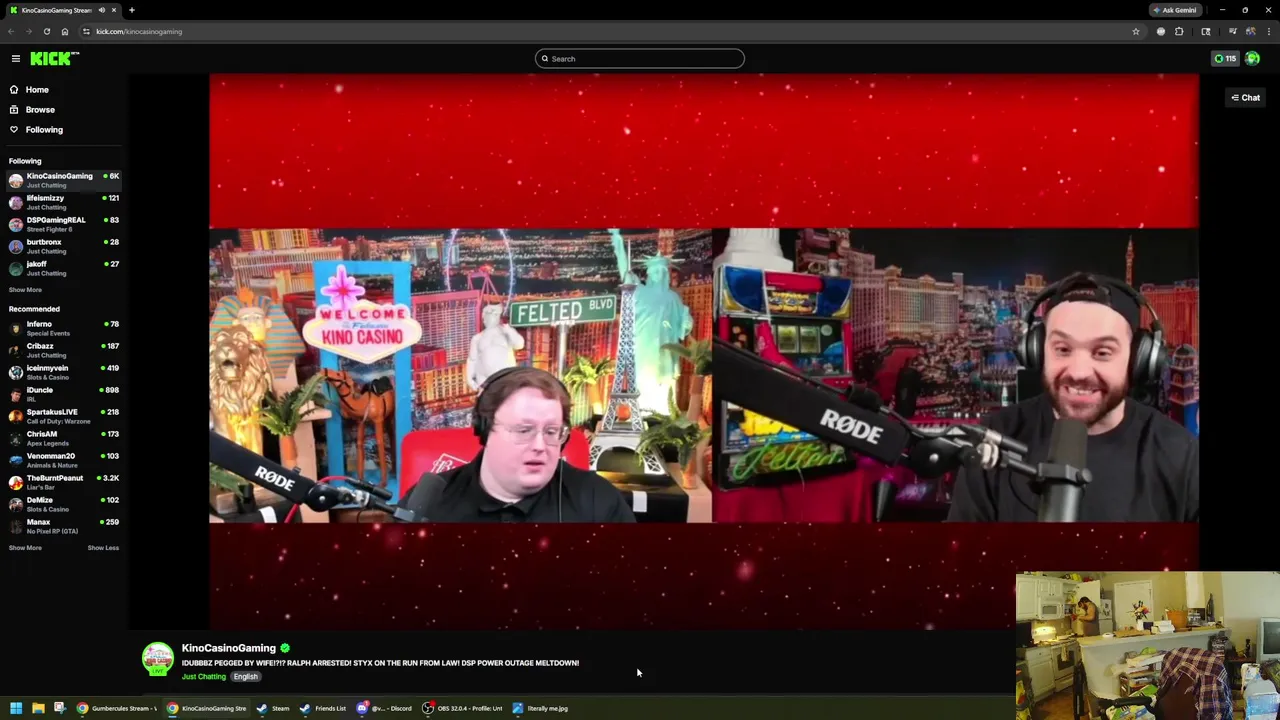Open the ChrisAM recommended channel
Screen dimensions: 1280x720
pyautogui.click(x=64, y=438)
